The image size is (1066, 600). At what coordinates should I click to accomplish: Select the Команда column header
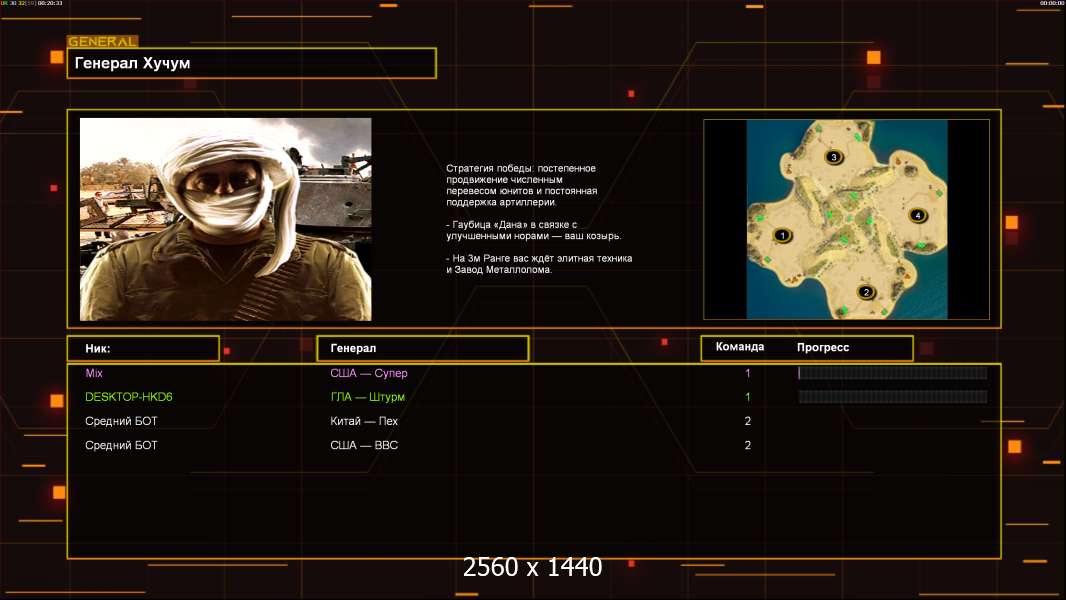pyautogui.click(x=740, y=347)
